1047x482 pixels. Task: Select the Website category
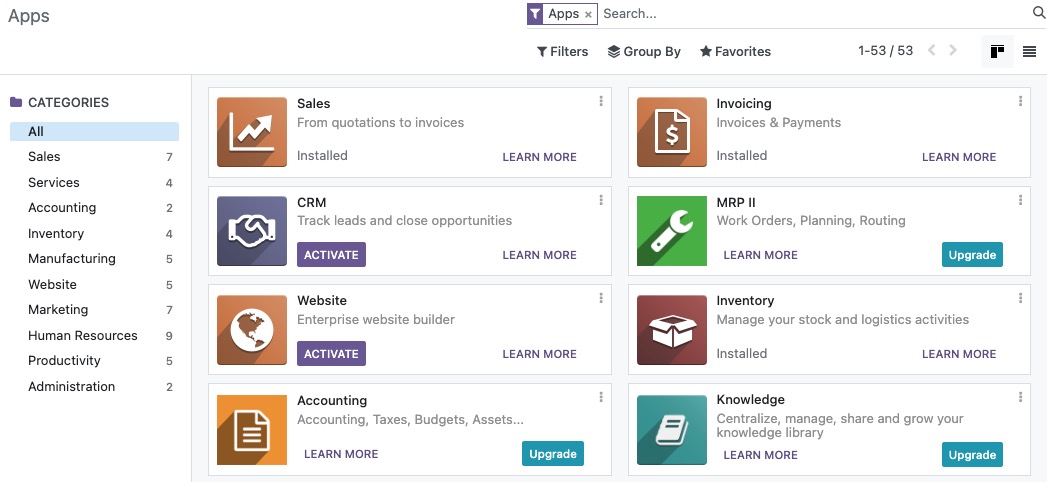point(94,284)
